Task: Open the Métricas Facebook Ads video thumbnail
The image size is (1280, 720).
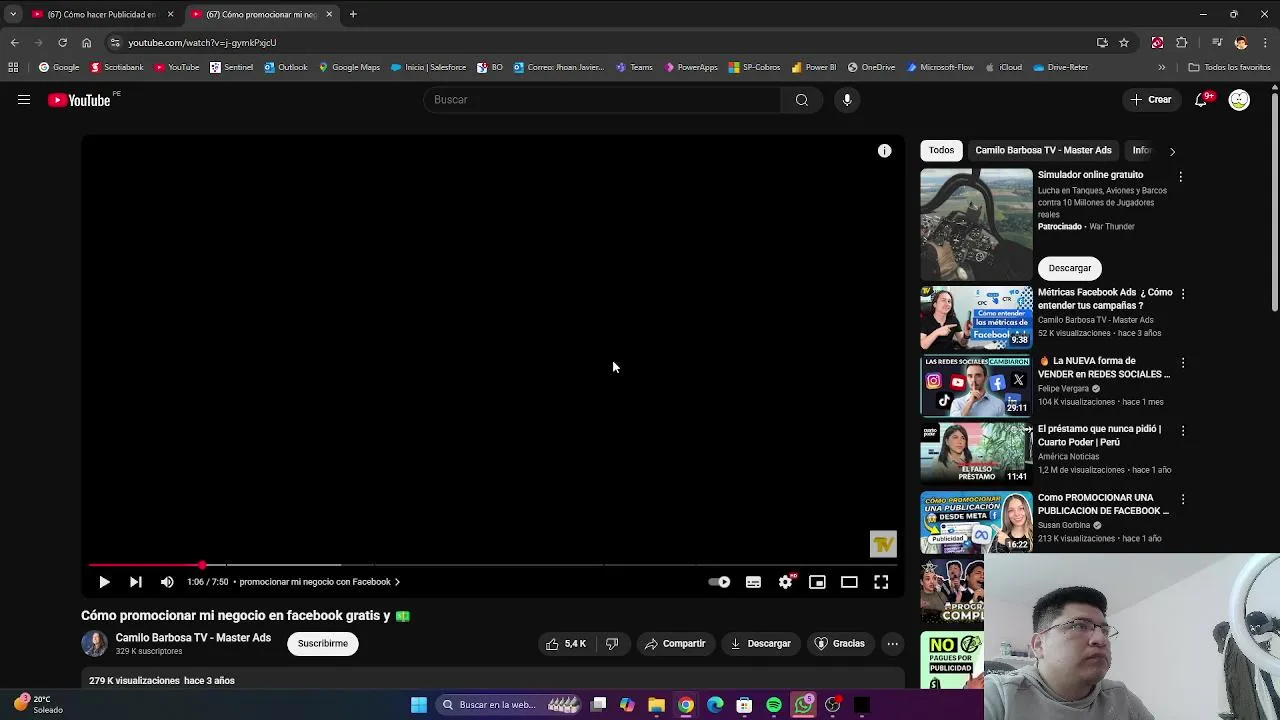Action: pyautogui.click(x=976, y=317)
